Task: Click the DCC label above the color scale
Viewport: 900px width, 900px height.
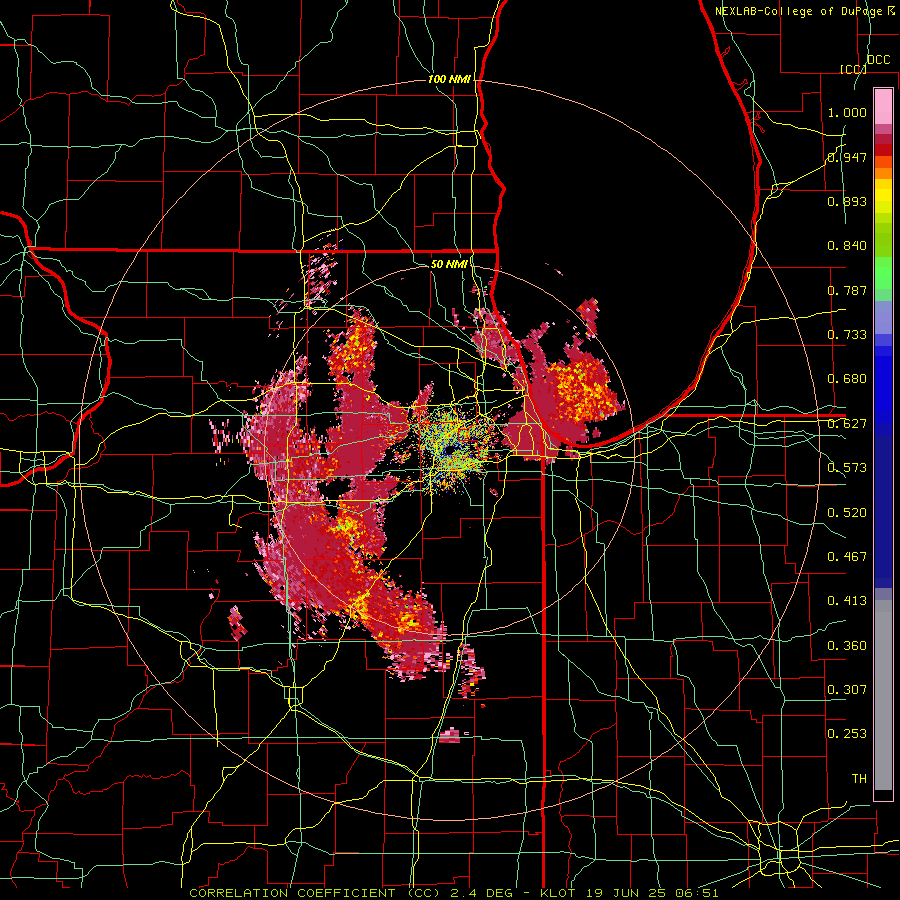Action: (x=879, y=60)
